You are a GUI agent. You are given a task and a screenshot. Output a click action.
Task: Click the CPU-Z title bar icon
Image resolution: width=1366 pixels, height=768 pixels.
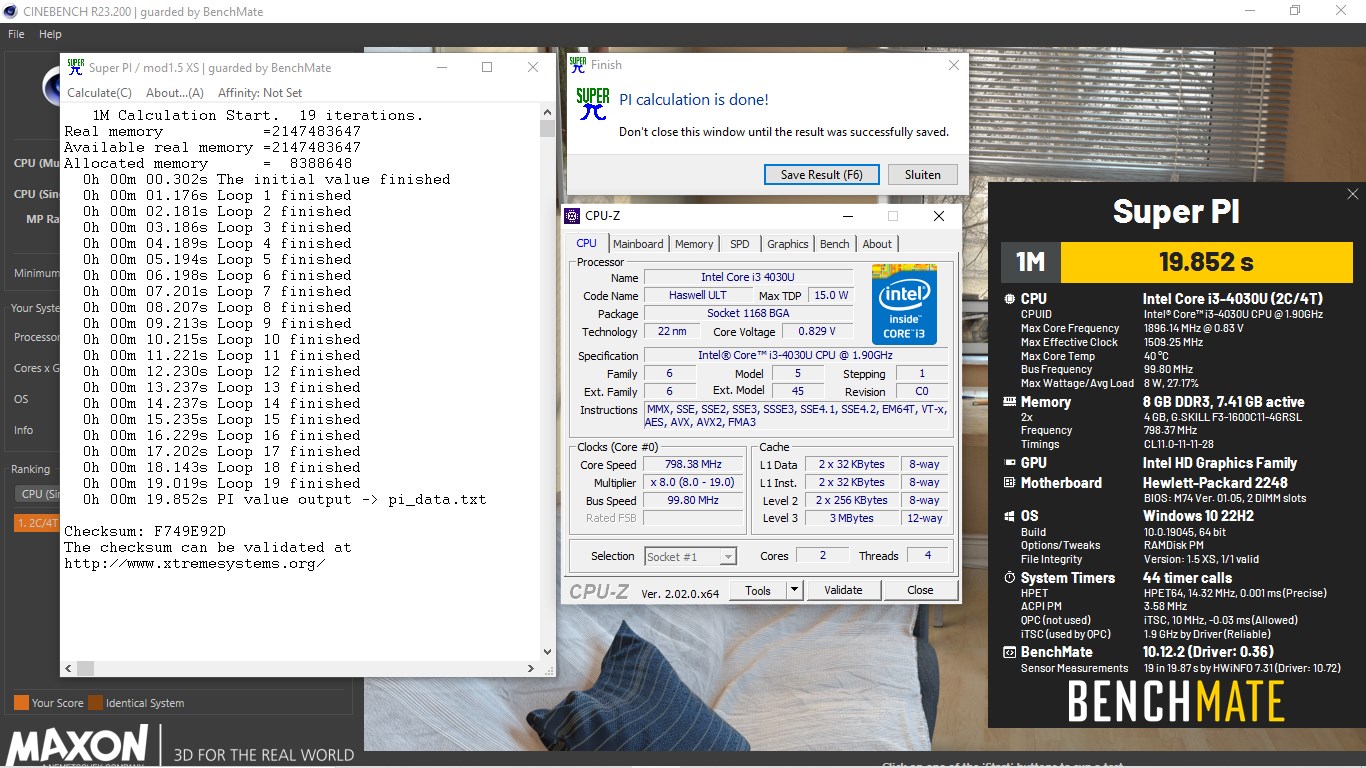pos(572,216)
